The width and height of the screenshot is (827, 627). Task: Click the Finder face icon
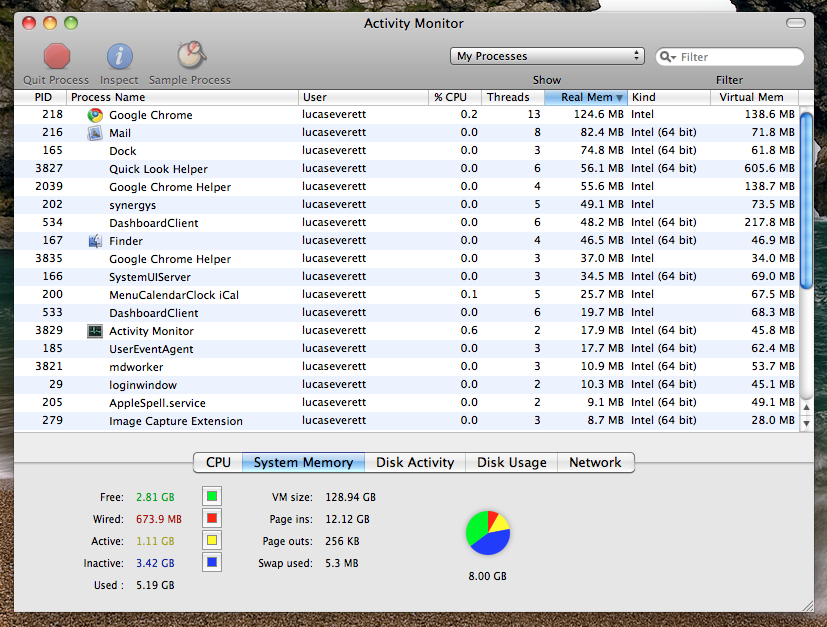[x=95, y=241]
